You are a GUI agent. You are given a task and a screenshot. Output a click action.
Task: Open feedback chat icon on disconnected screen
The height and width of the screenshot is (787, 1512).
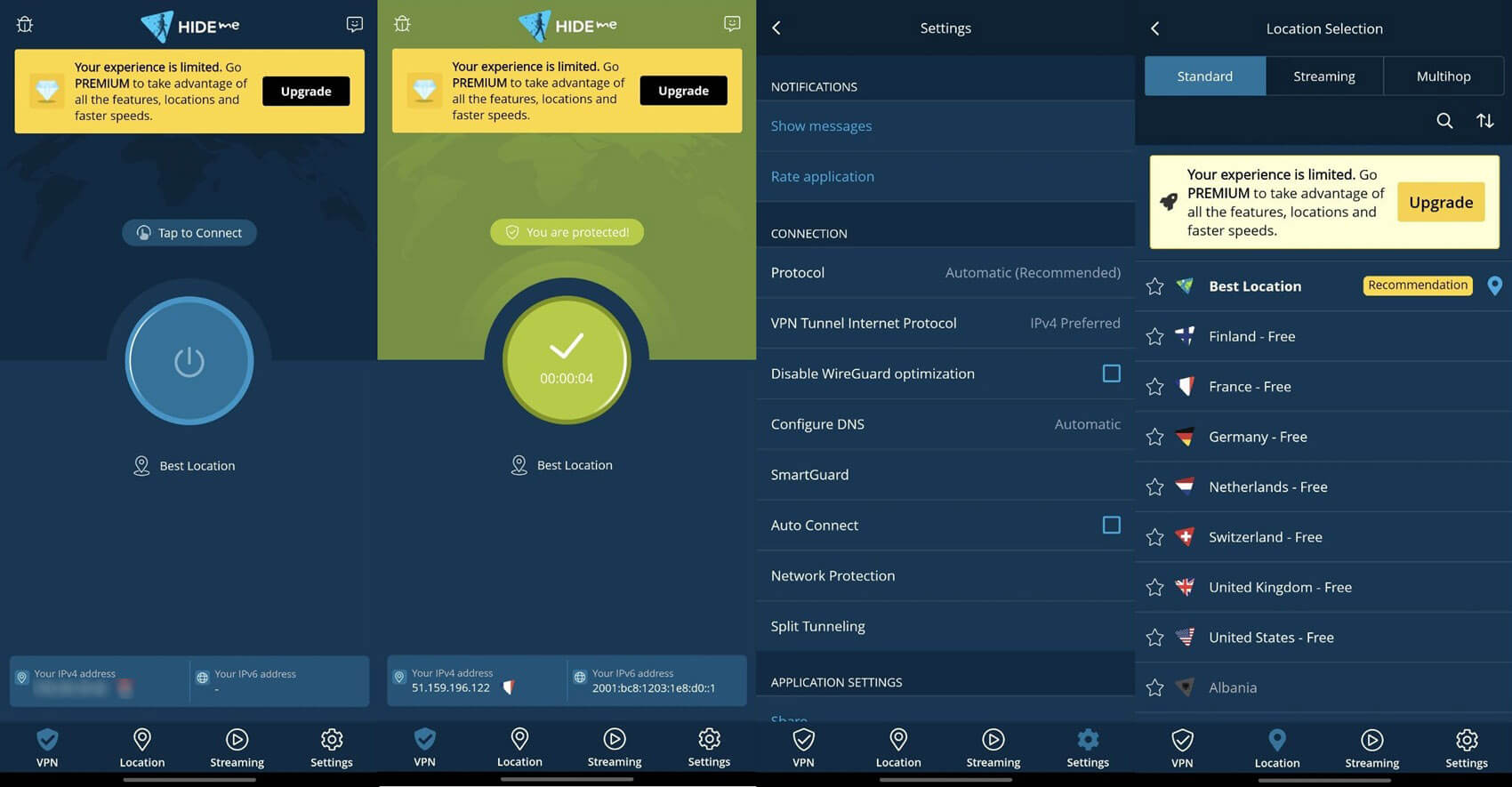(354, 24)
